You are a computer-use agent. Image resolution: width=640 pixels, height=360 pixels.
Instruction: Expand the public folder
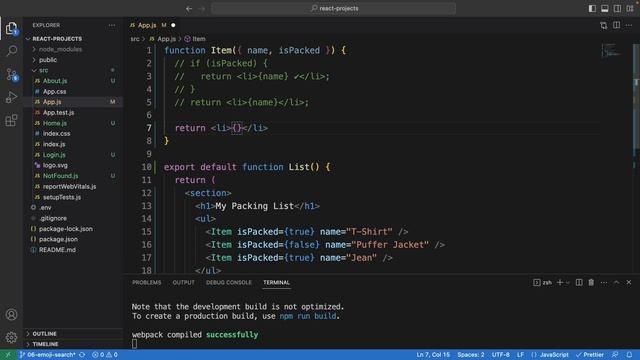[x=48, y=60]
